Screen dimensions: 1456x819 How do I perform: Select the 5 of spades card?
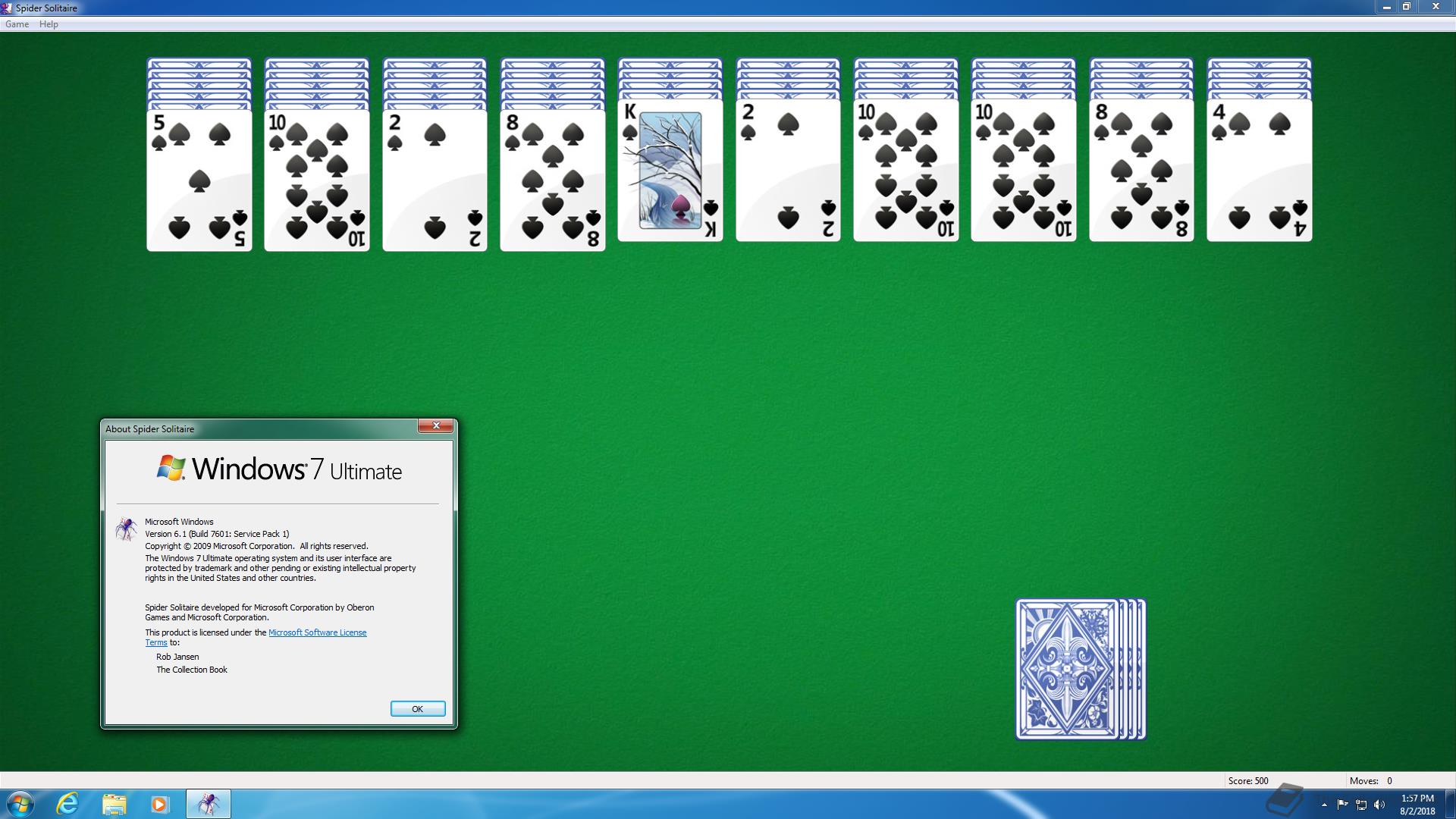pos(199,180)
